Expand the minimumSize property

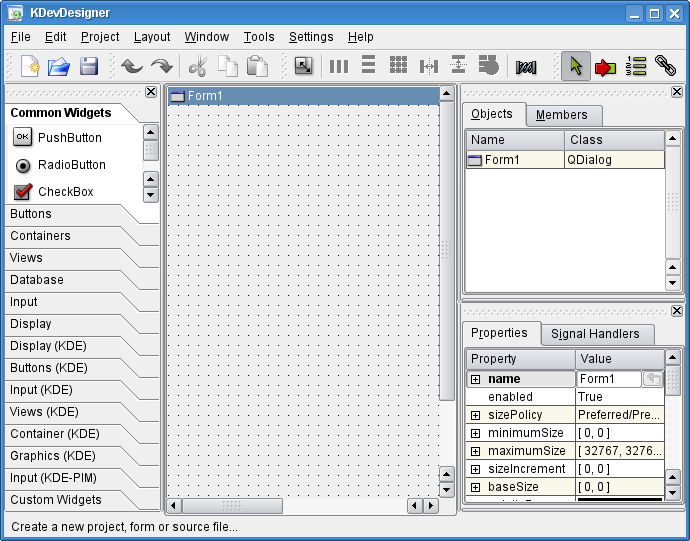475,433
